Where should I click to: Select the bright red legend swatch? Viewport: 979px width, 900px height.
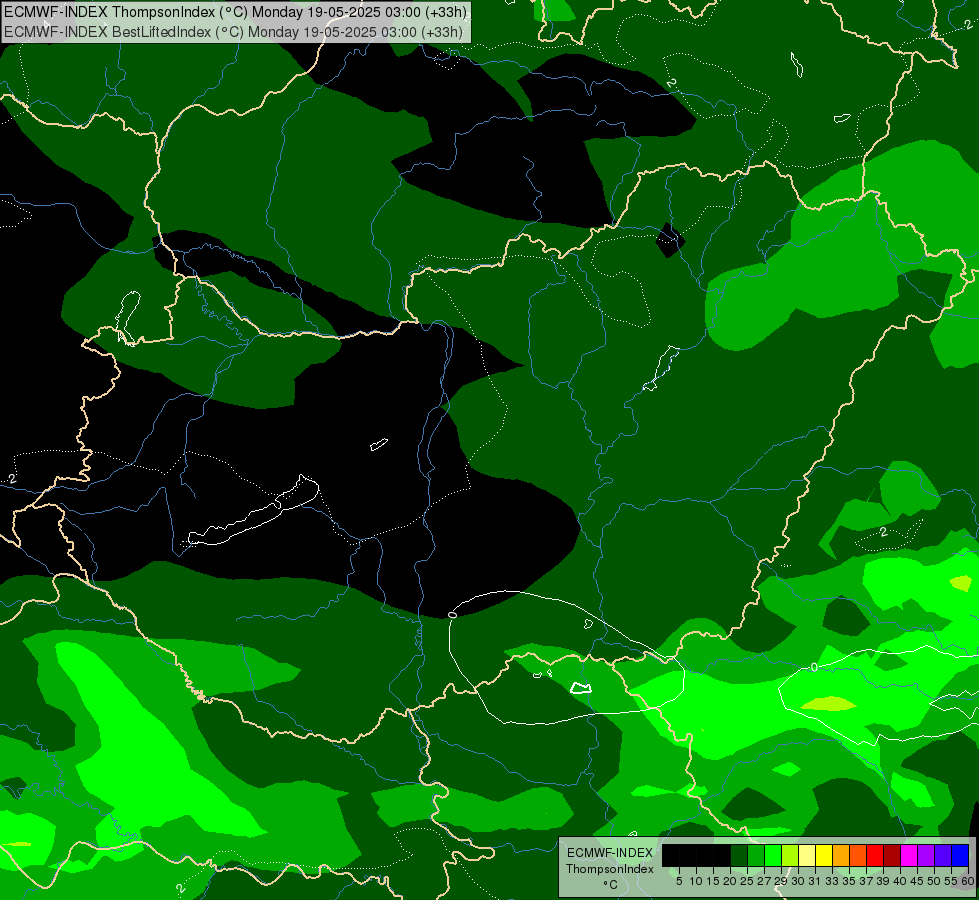pyautogui.click(x=875, y=855)
